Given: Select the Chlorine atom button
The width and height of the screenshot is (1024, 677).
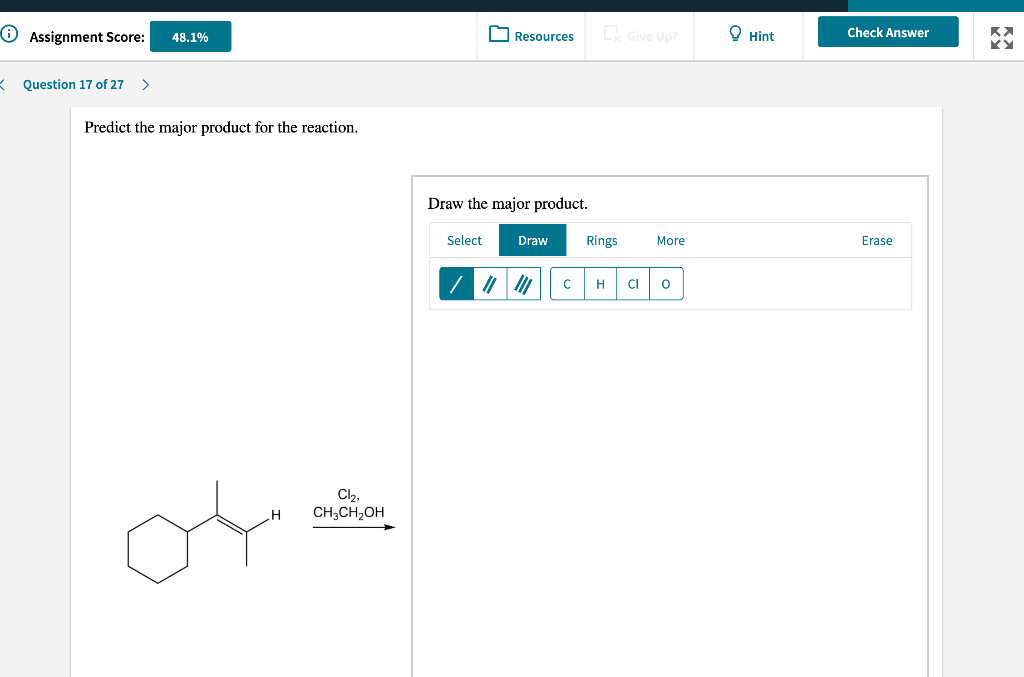Looking at the screenshot, I should click(632, 283).
